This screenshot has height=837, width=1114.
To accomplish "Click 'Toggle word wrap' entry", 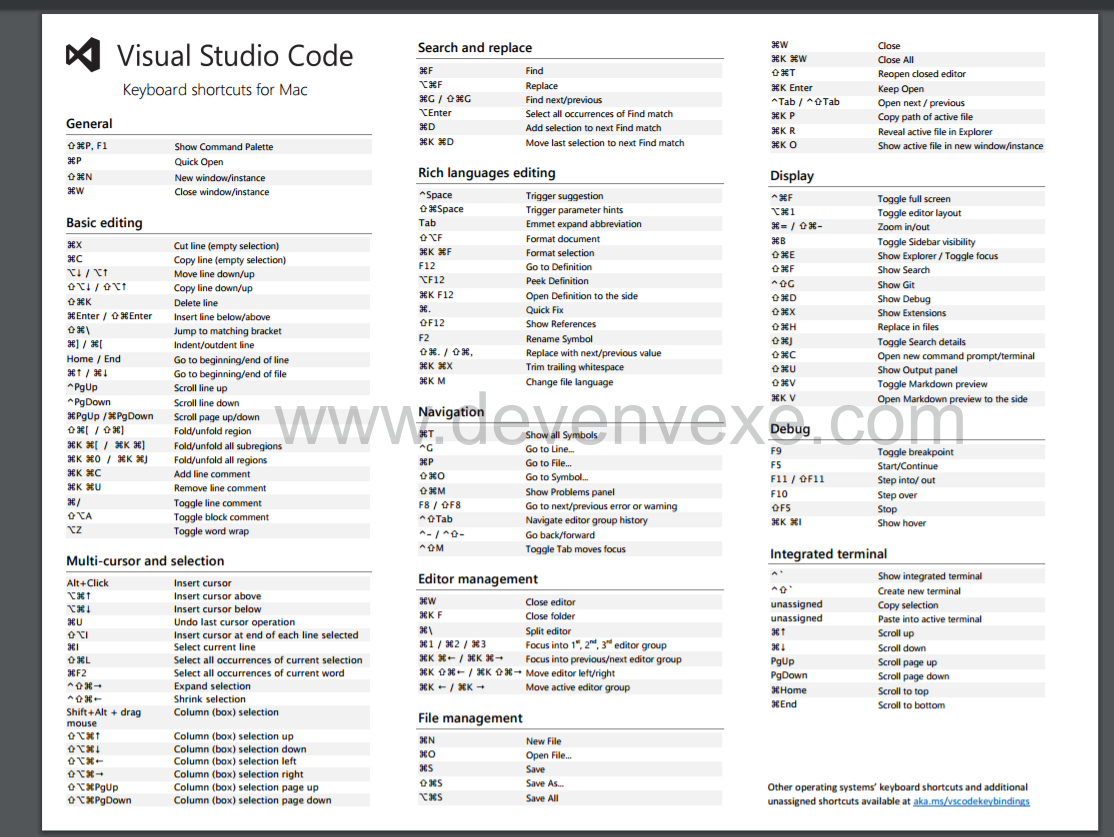I will click(x=211, y=531).
